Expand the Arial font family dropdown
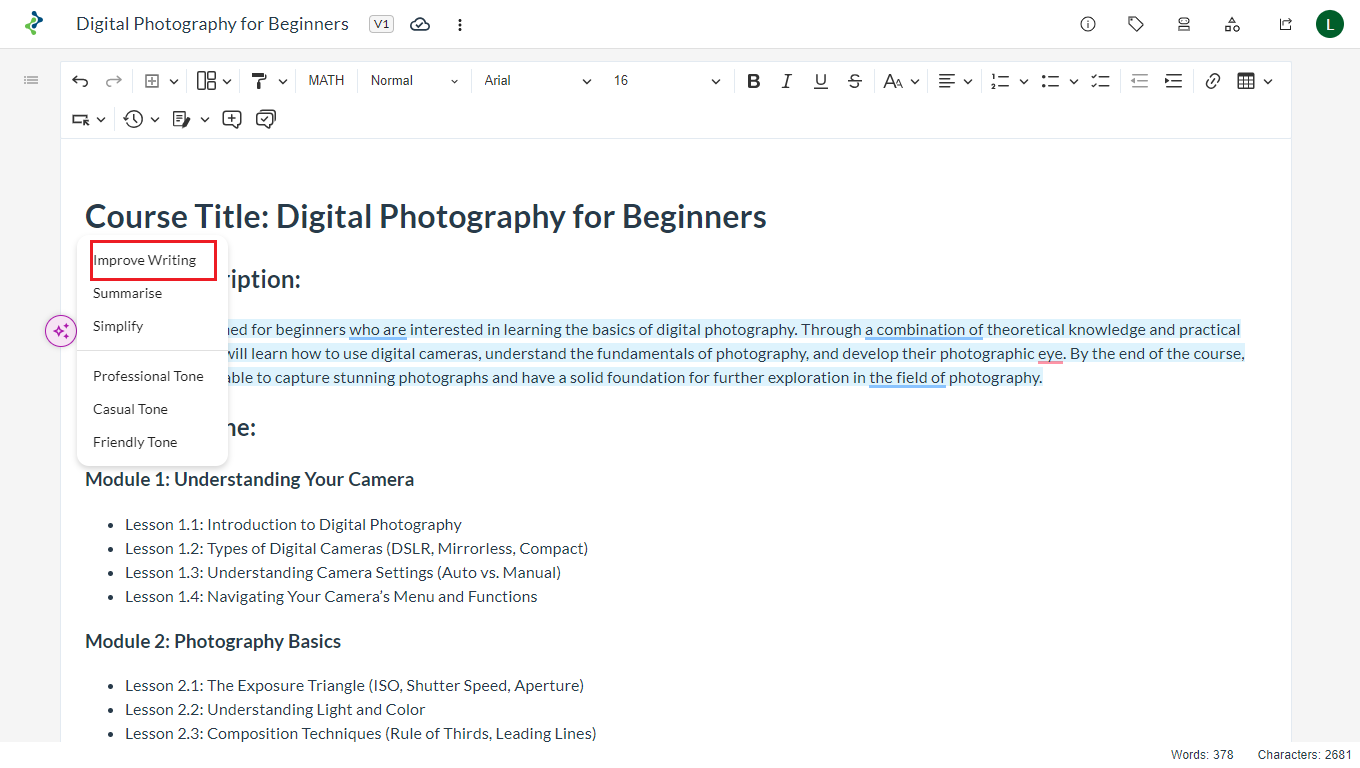The image size is (1360, 768). [x=538, y=81]
